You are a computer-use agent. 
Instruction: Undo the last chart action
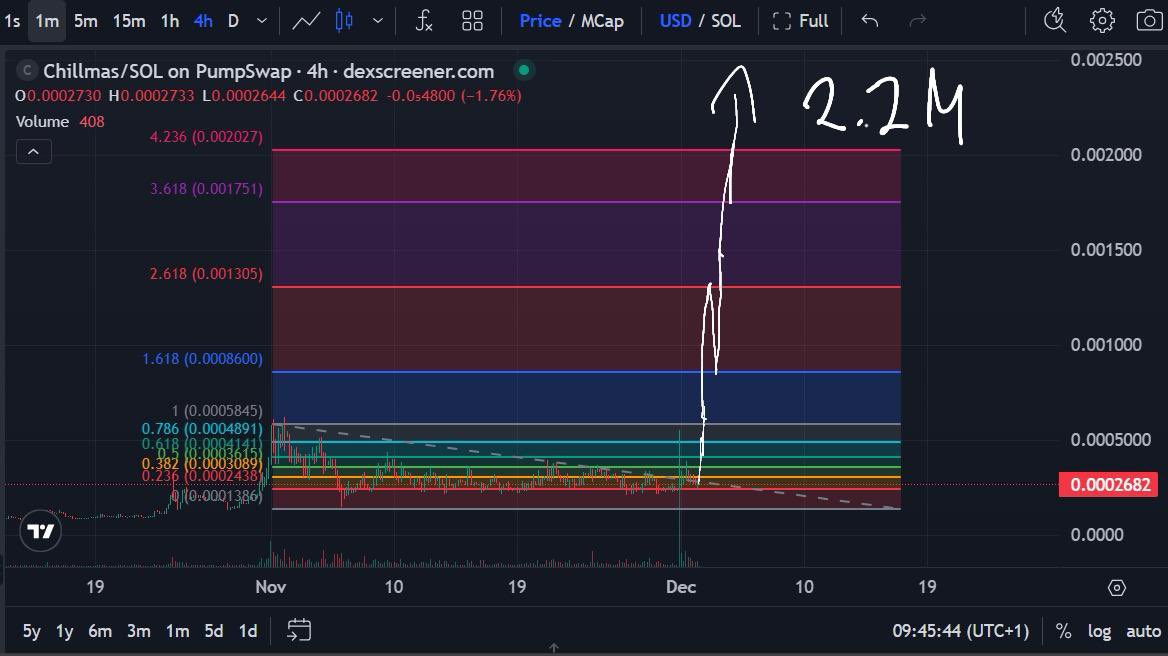click(x=869, y=21)
